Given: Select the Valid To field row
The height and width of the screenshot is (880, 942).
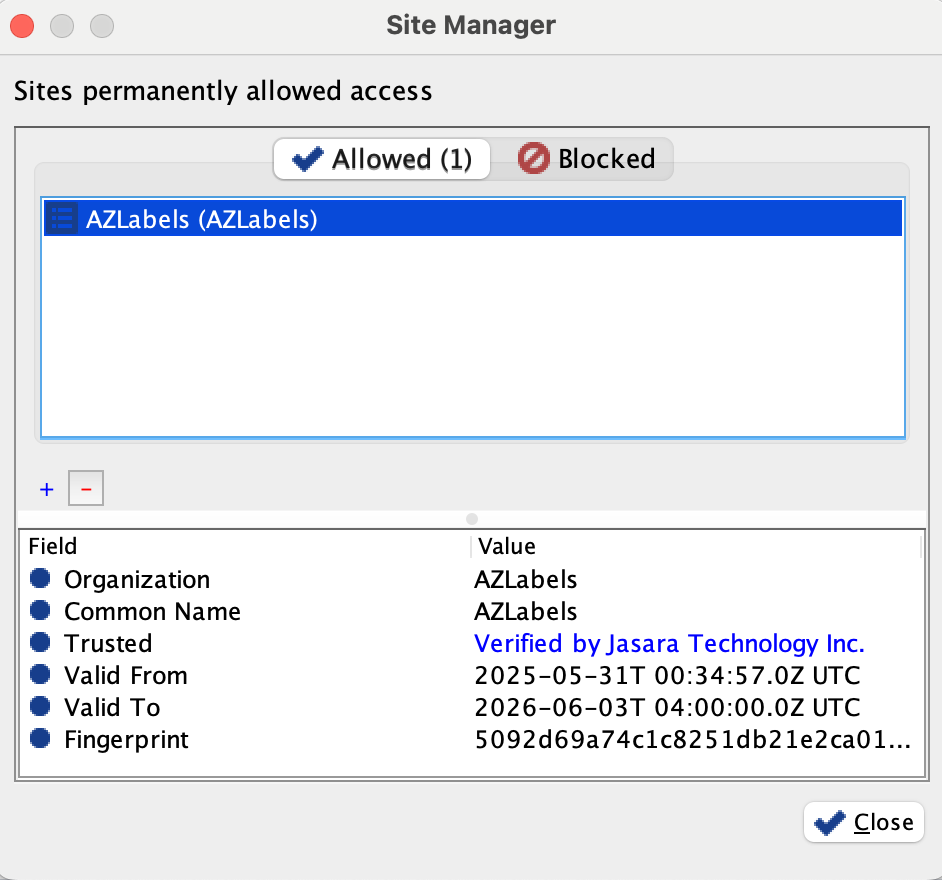Looking at the screenshot, I should [112, 707].
